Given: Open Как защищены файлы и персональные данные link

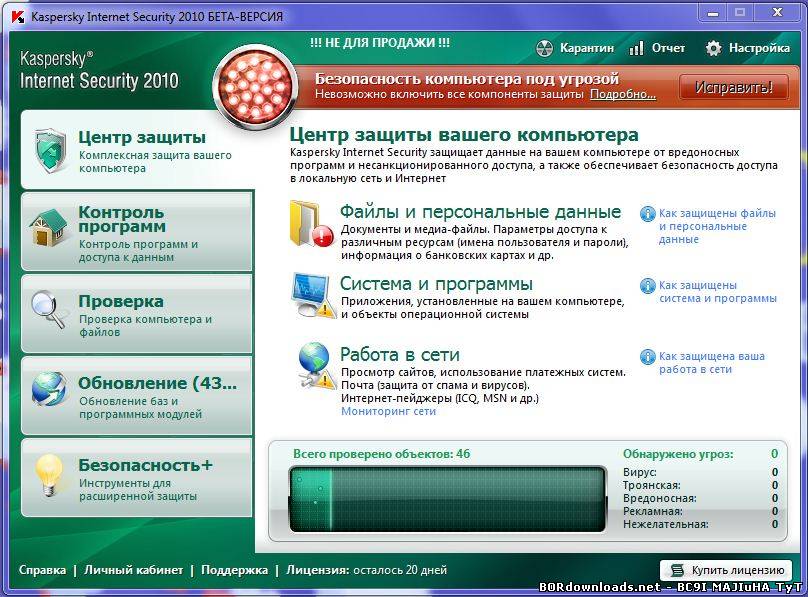Looking at the screenshot, I should (x=717, y=226).
